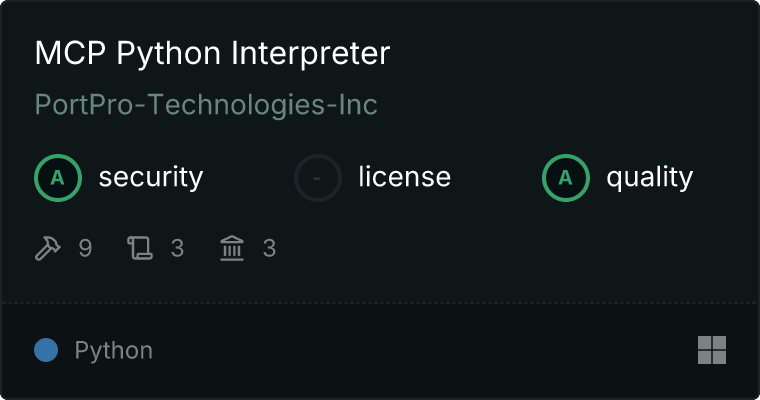Click the license label text

(x=404, y=178)
